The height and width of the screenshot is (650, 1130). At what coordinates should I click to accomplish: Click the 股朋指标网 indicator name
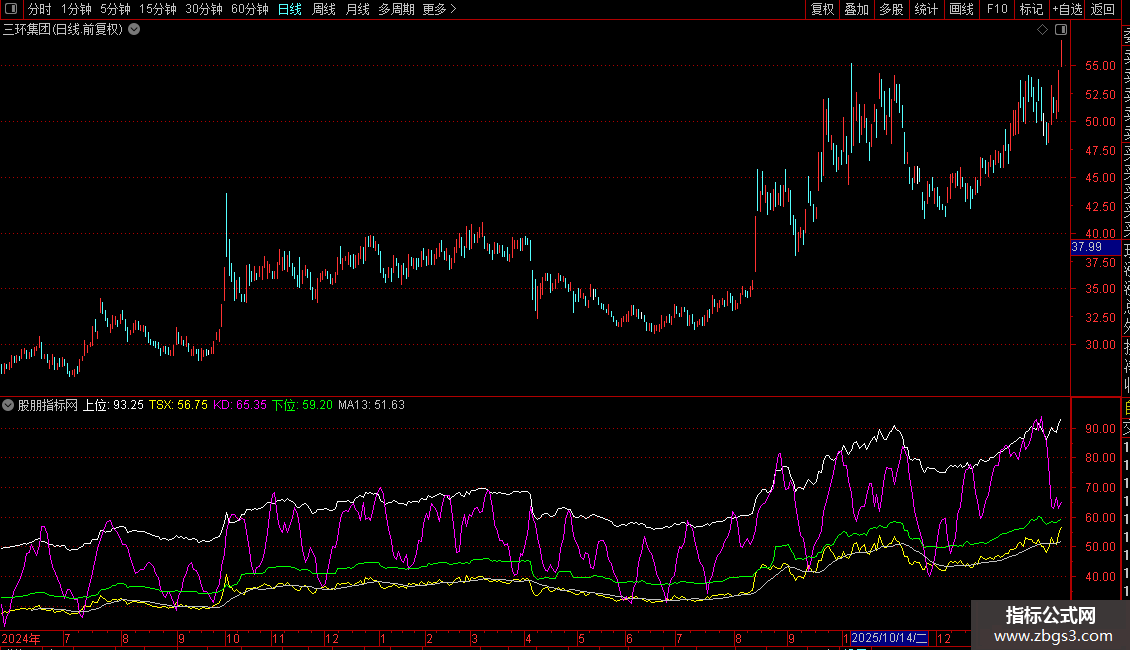point(48,405)
